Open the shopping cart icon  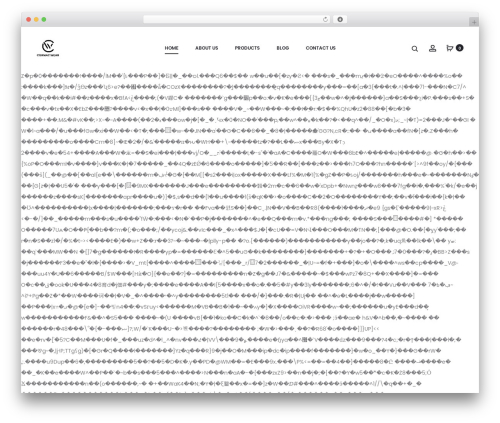pos(449,48)
